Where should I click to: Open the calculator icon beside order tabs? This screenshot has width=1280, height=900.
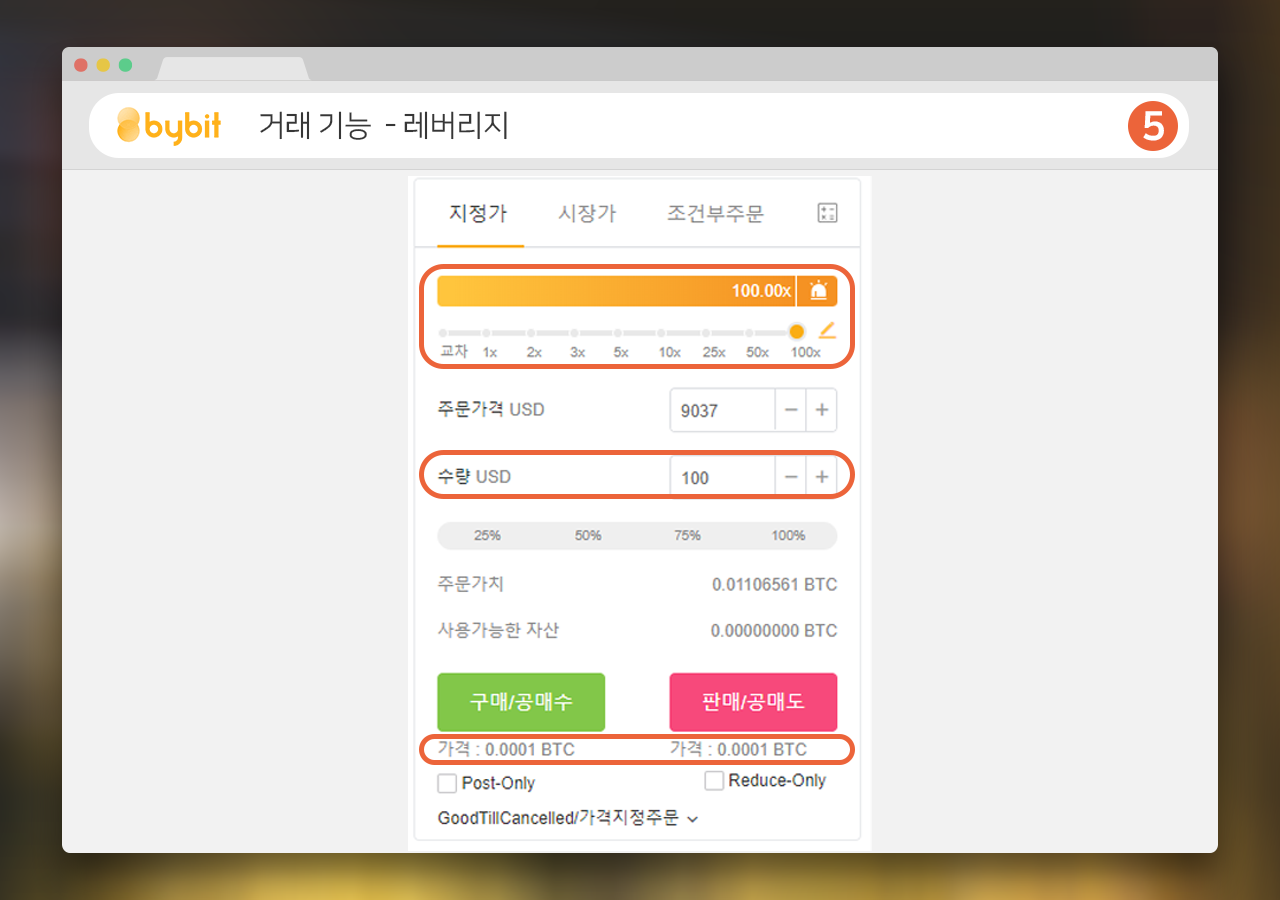[827, 212]
